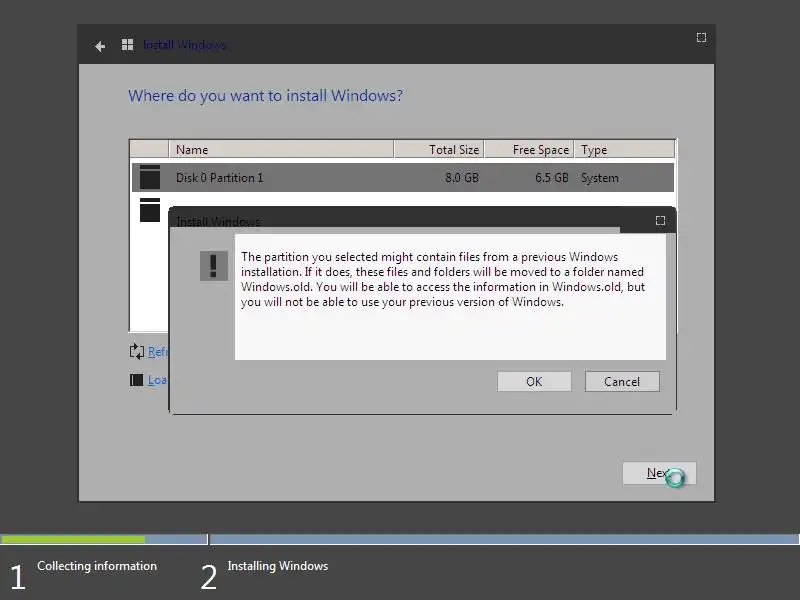The height and width of the screenshot is (600, 800).
Task: Dismiss the warning with Cancel
Action: (622, 382)
